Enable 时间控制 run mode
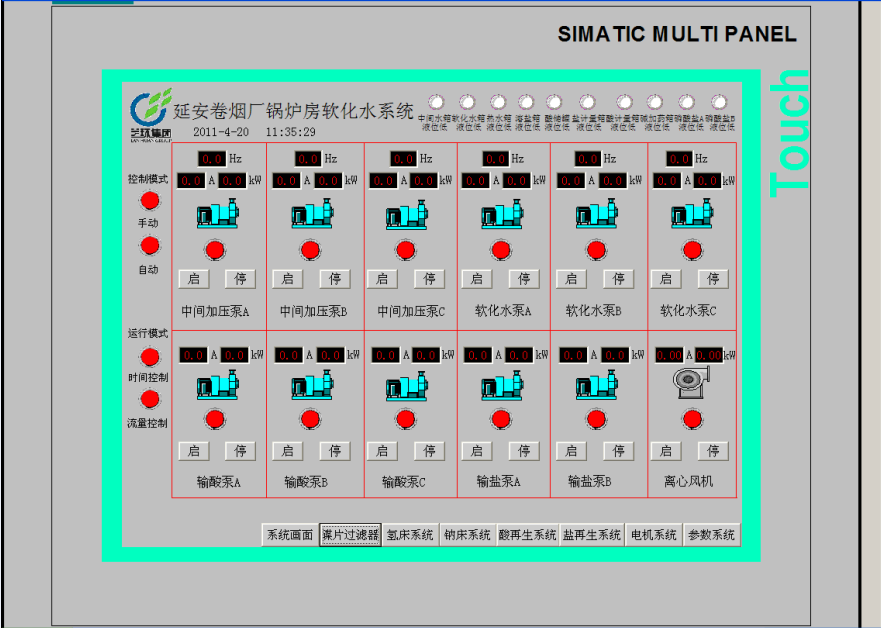 (150, 356)
